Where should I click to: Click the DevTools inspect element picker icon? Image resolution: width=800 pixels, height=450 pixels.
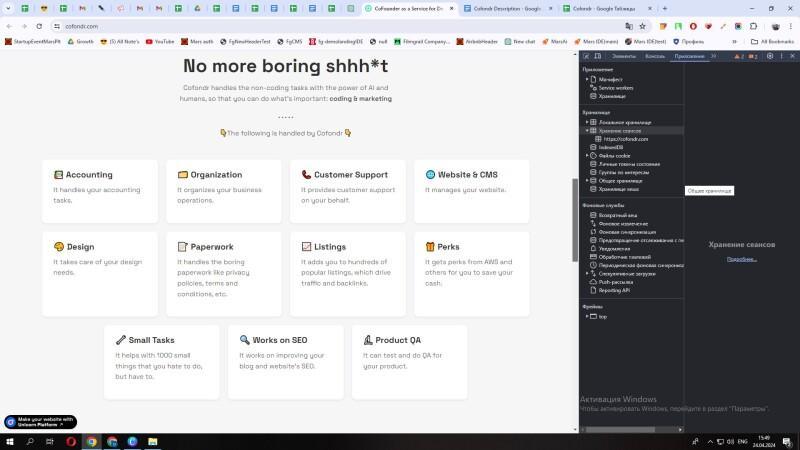coord(586,56)
